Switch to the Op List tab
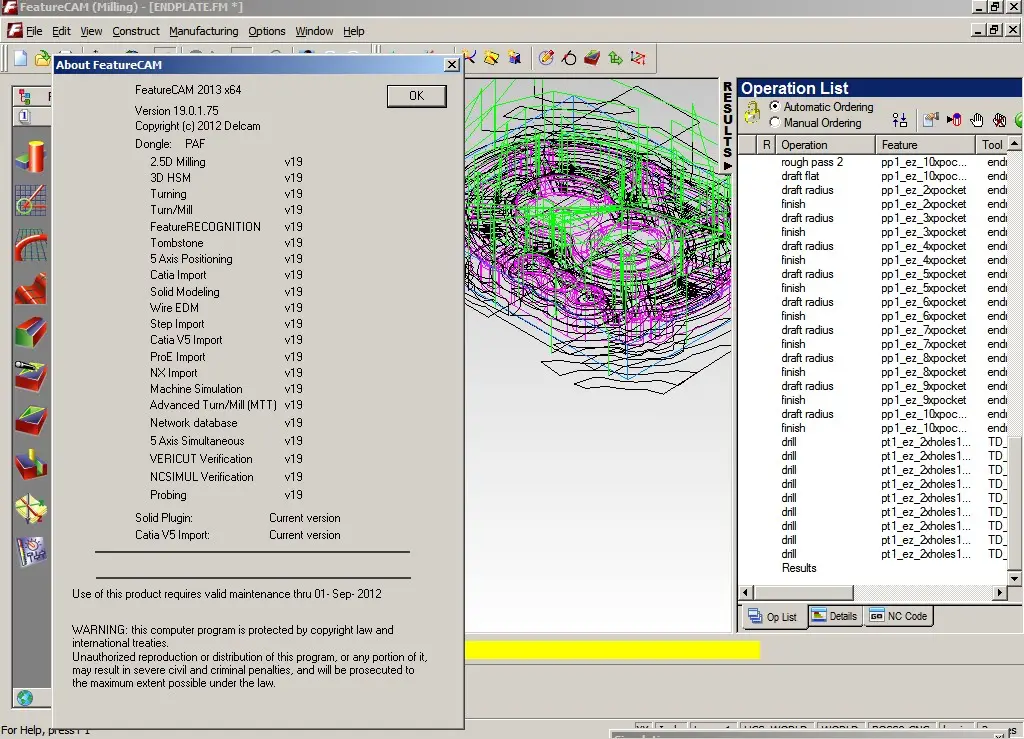Image resolution: width=1024 pixels, height=739 pixels. [x=773, y=616]
